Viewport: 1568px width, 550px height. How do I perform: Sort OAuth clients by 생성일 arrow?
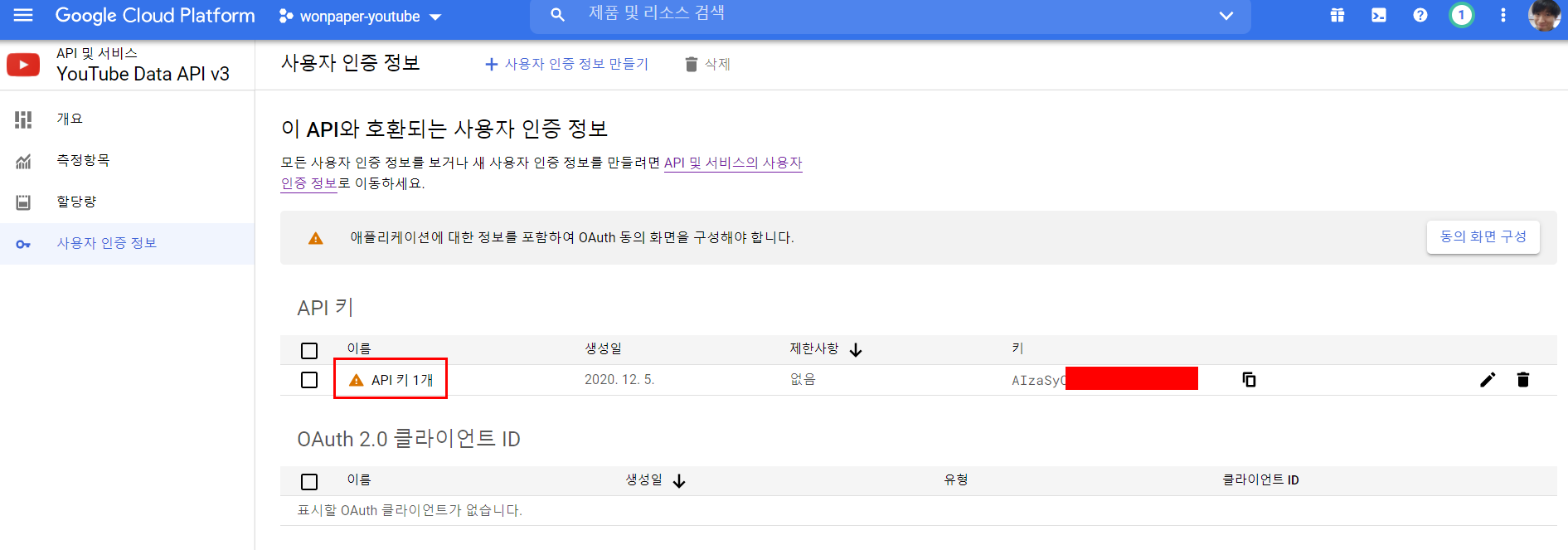[x=679, y=481]
